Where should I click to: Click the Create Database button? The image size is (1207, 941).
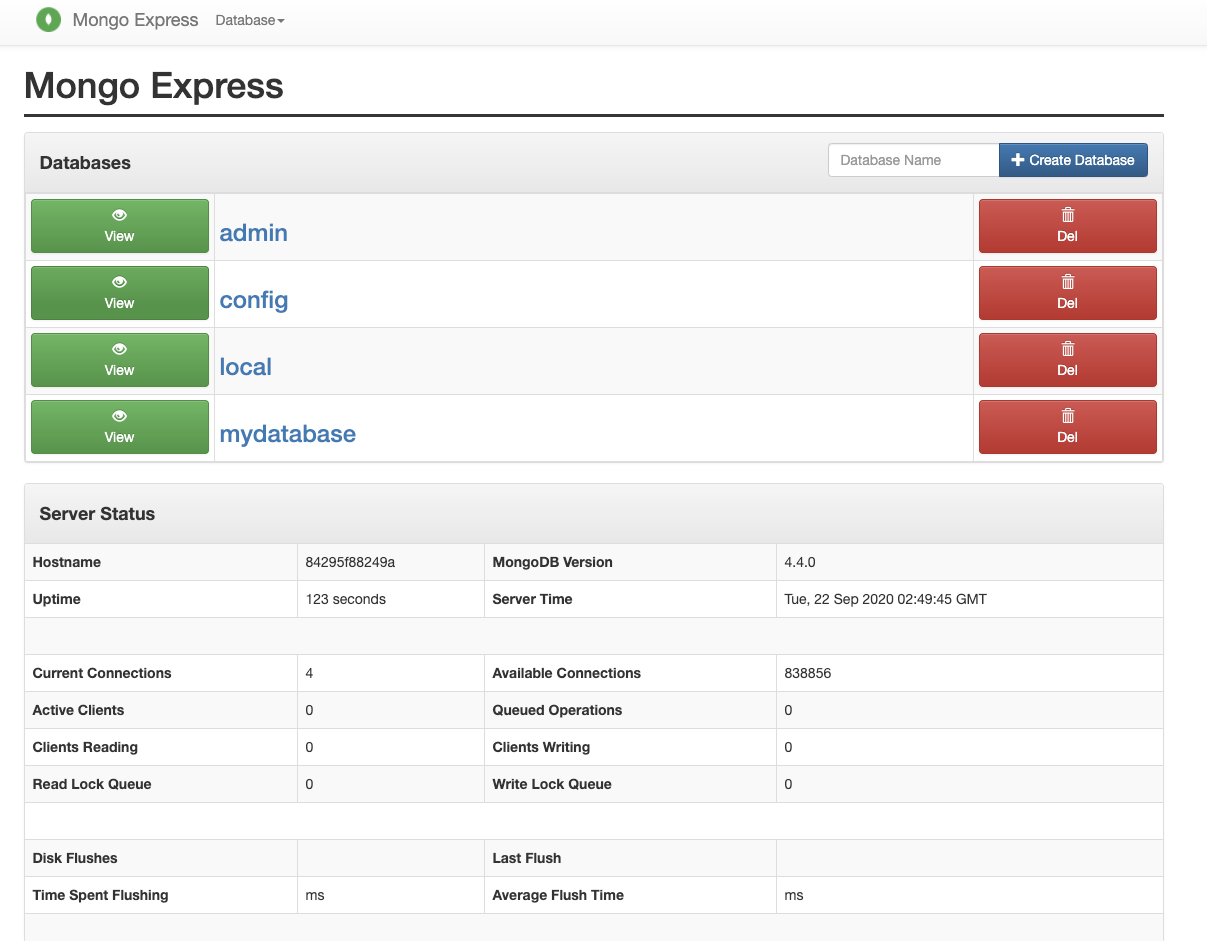tap(1073, 160)
